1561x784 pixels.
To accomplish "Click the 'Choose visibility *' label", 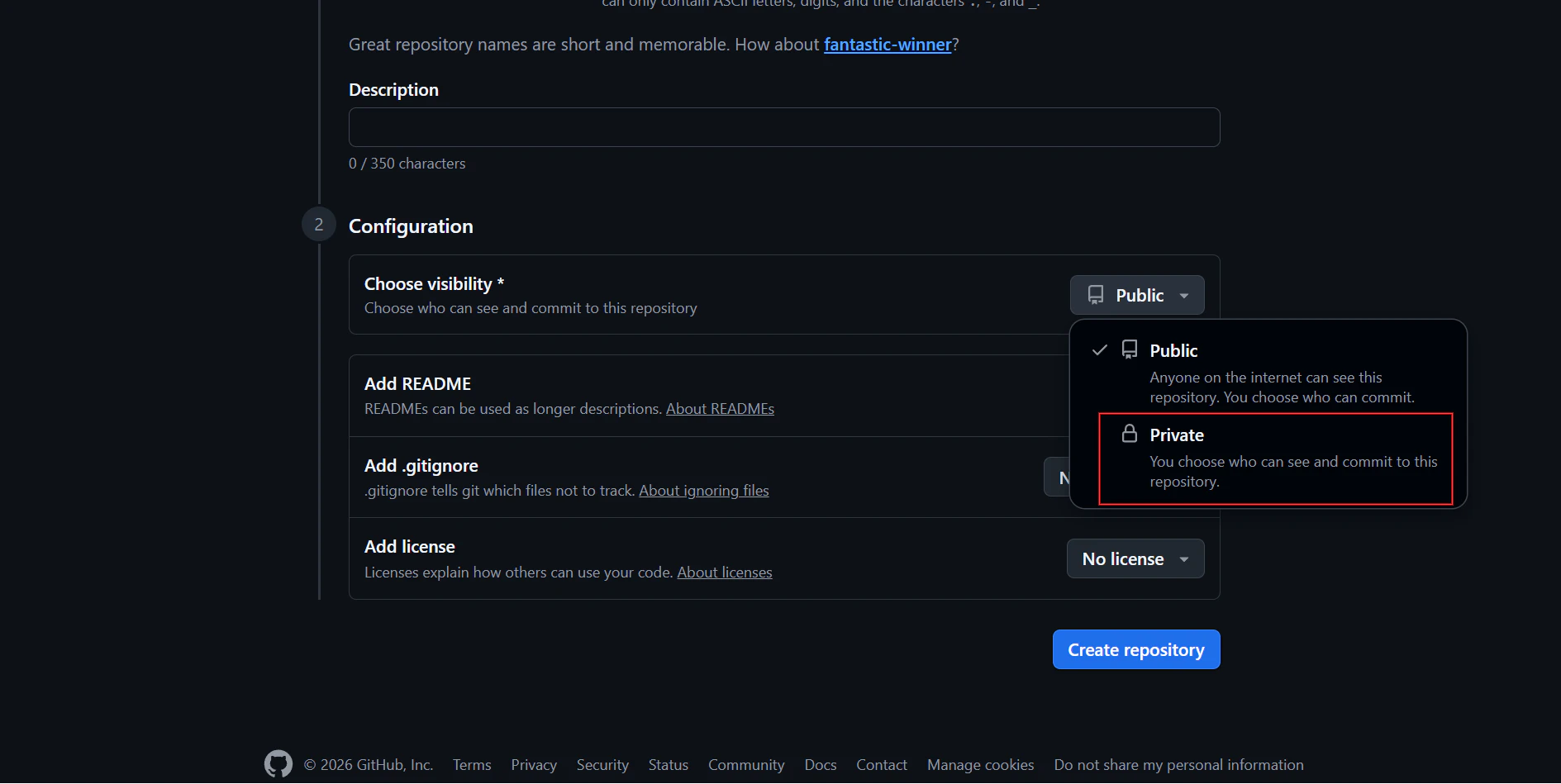I will [435, 284].
